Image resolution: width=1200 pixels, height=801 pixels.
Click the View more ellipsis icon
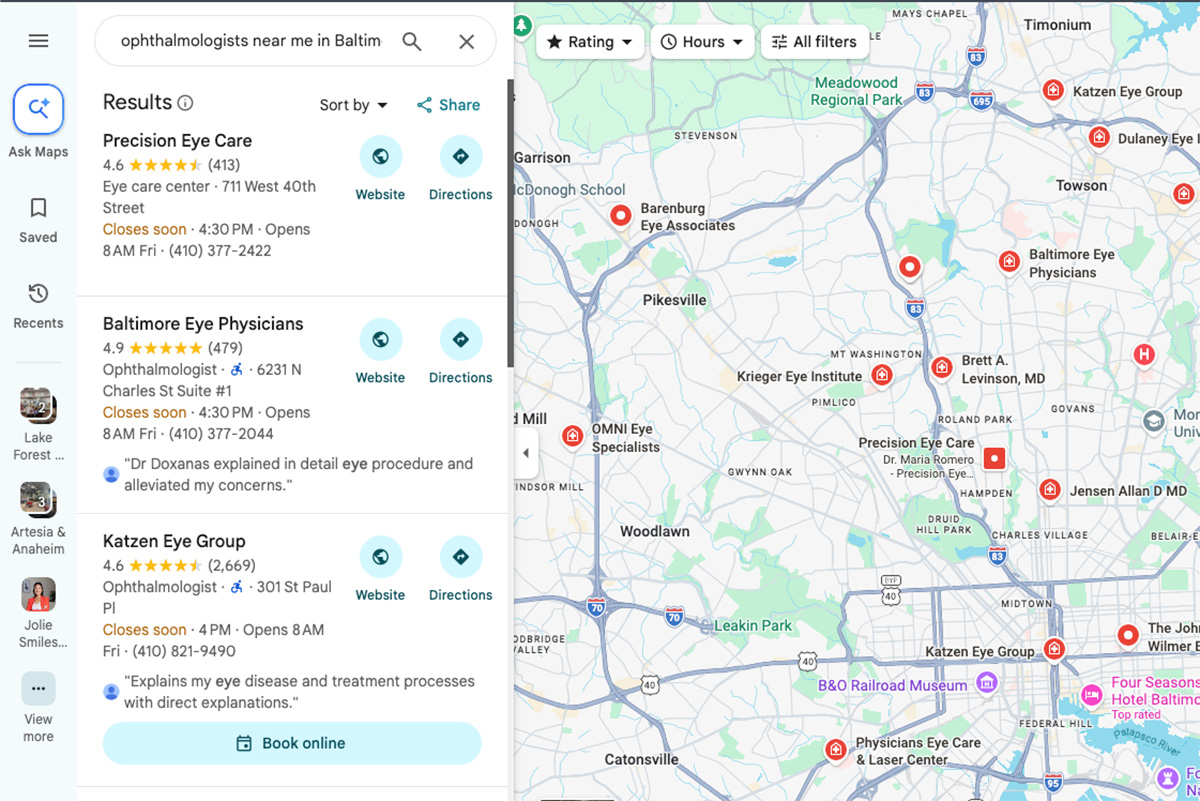pos(38,688)
